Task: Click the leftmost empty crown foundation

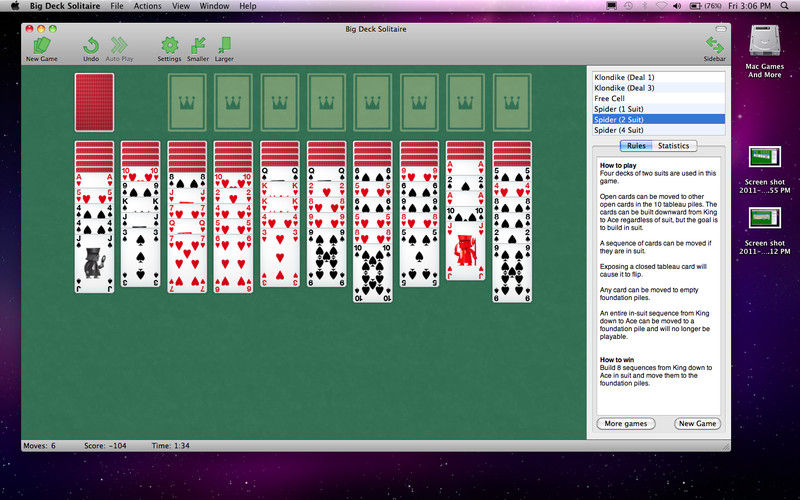Action: (187, 103)
